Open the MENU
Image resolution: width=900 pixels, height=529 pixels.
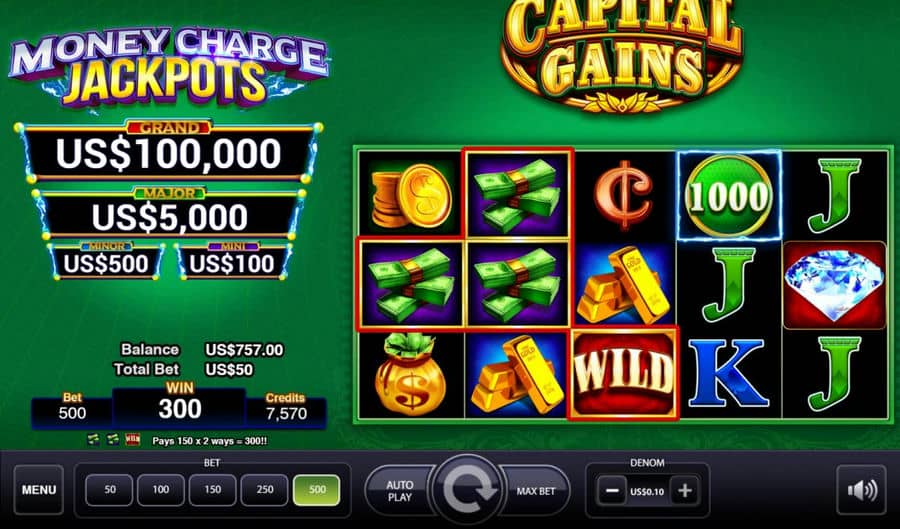(39, 490)
